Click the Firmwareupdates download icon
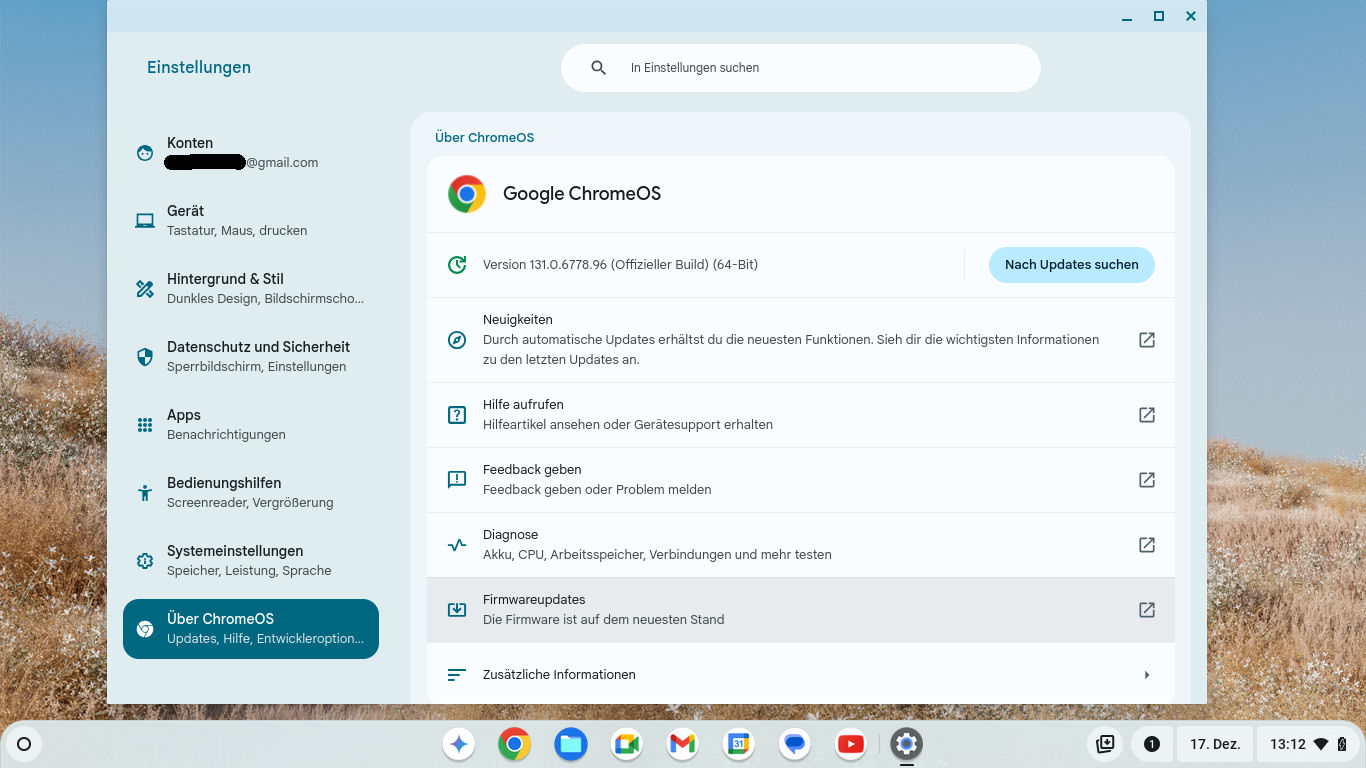Screen dimensions: 1366x768 [x=457, y=610]
